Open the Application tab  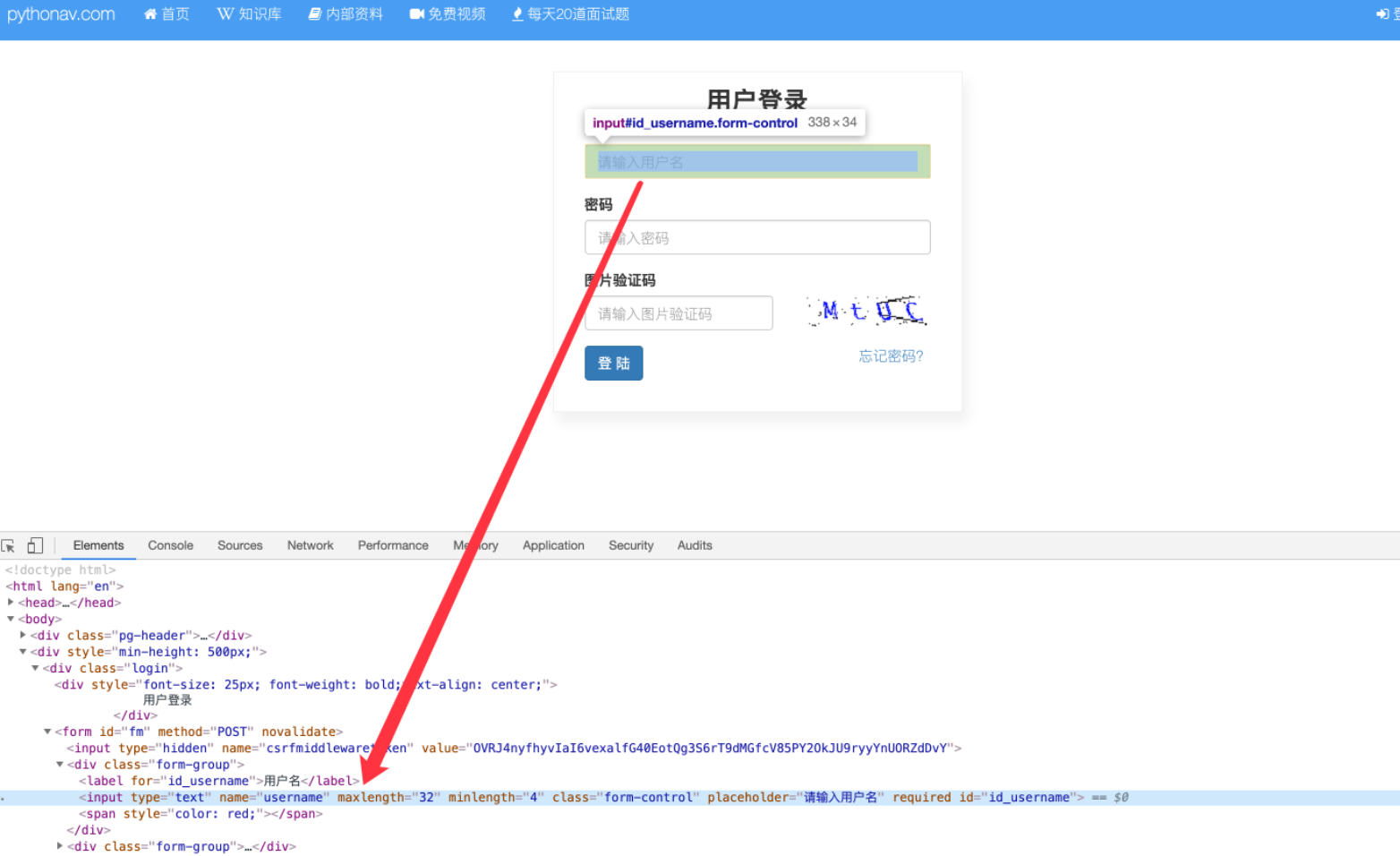[x=553, y=545]
